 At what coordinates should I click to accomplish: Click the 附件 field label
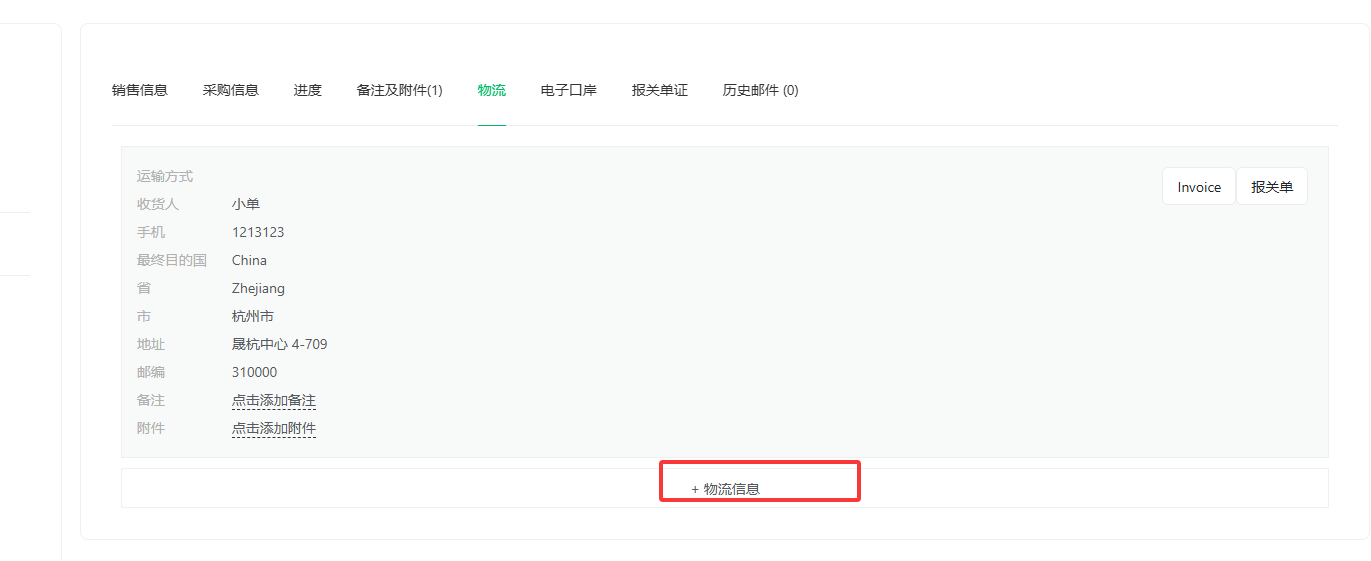[151, 428]
